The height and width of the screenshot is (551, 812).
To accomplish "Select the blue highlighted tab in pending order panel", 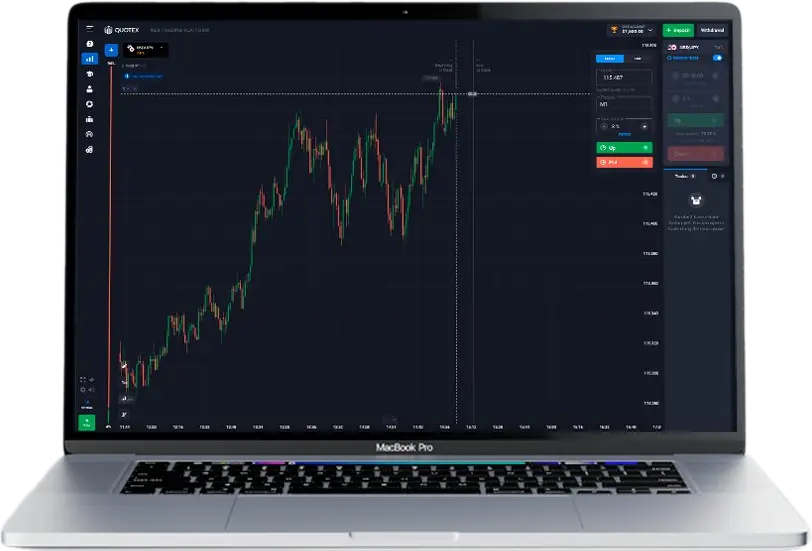I will [x=610, y=59].
